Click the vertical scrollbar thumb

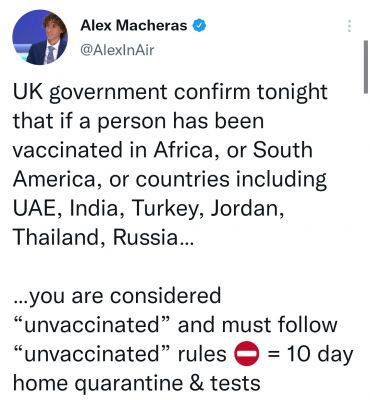(x=366, y=67)
